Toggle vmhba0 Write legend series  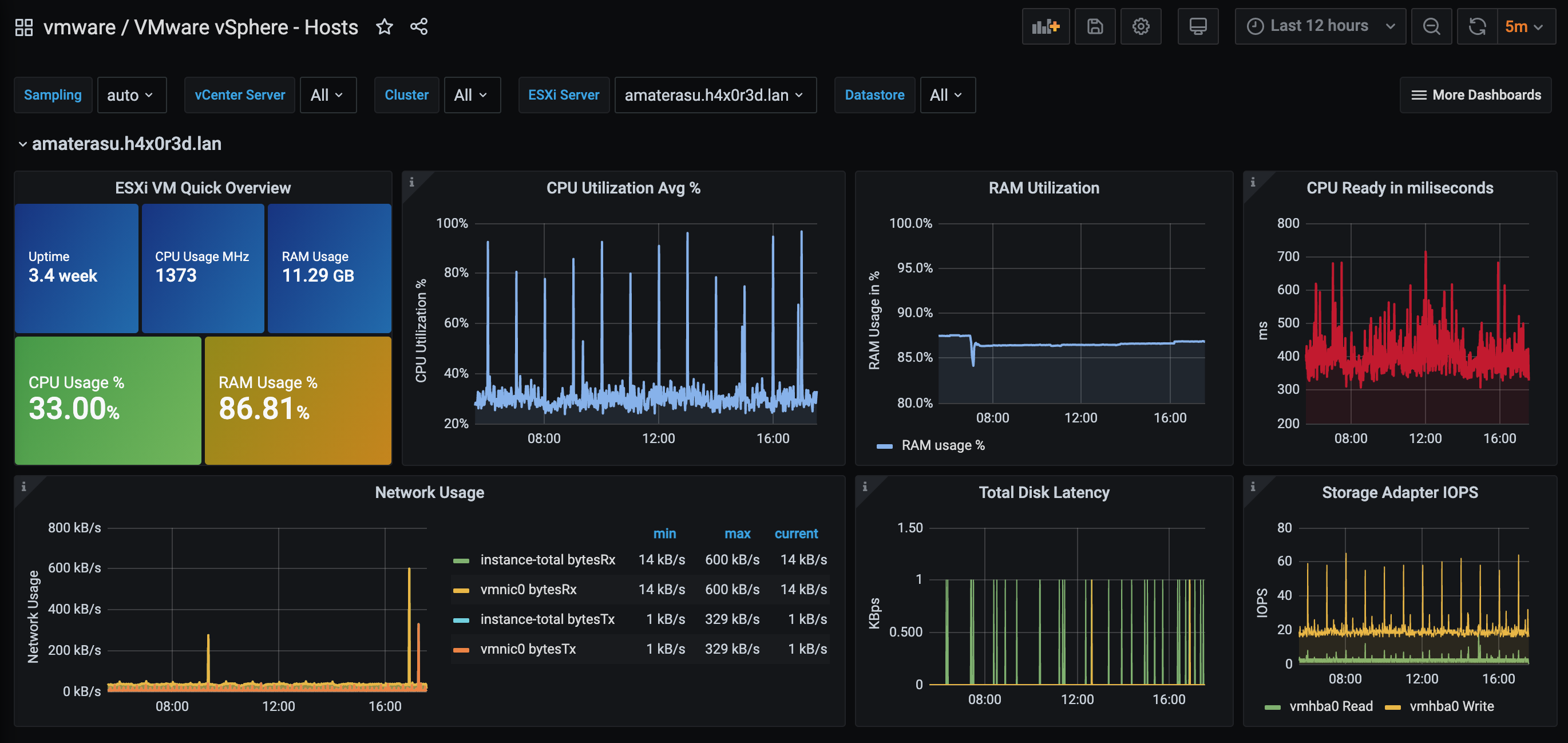click(x=1451, y=706)
